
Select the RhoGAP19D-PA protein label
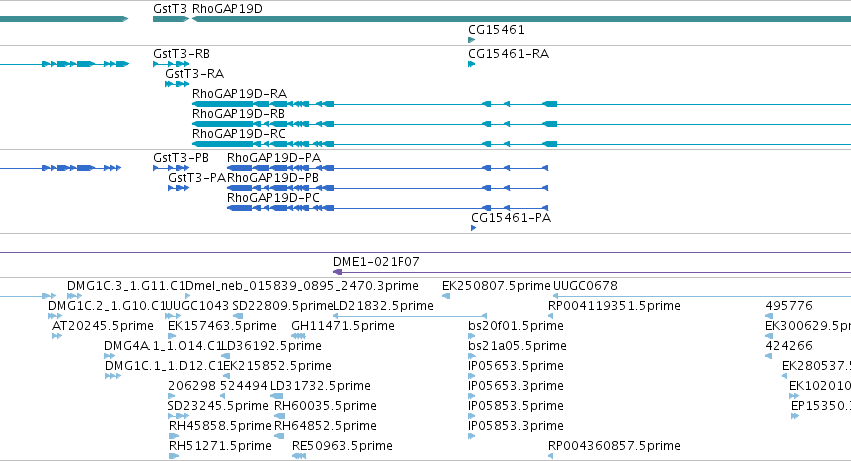click(x=274, y=158)
